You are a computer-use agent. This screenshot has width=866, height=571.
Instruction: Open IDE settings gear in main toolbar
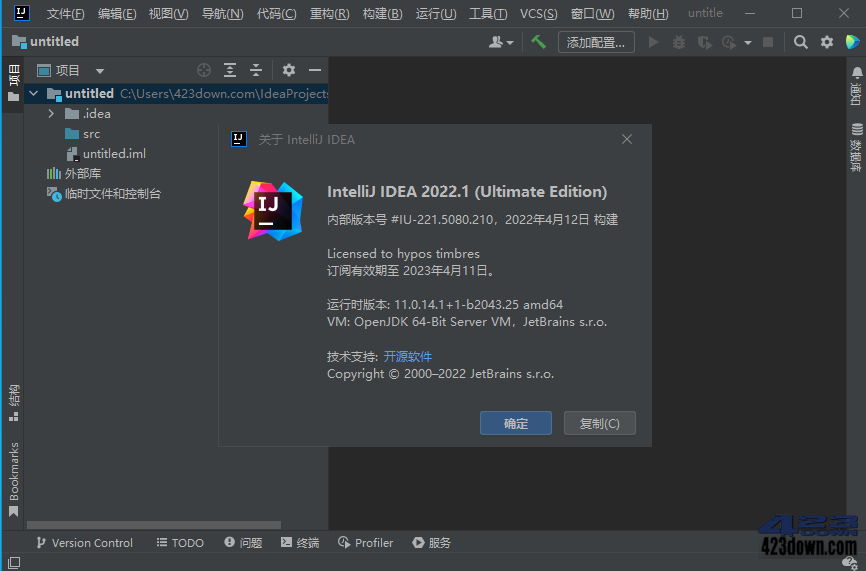[826, 42]
